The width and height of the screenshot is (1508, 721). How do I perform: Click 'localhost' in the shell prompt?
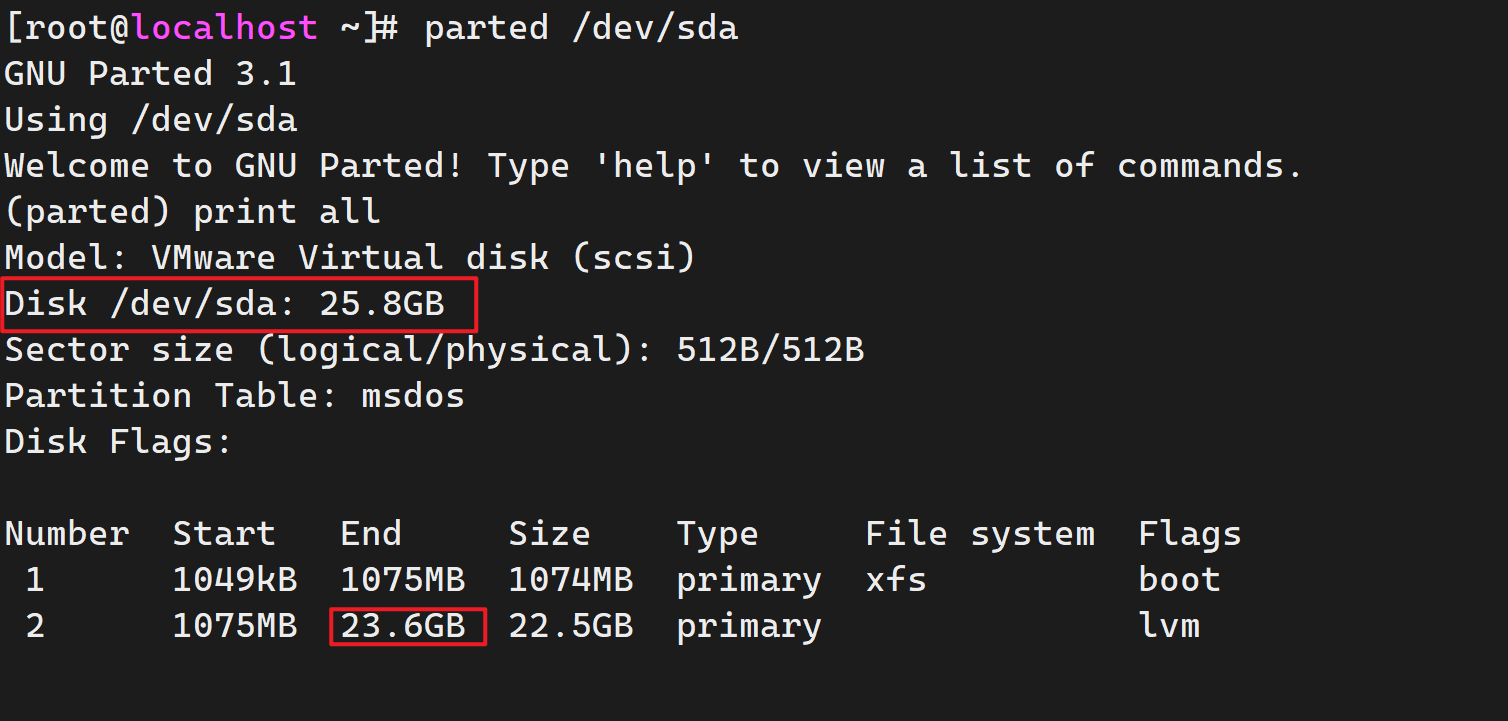223,28
